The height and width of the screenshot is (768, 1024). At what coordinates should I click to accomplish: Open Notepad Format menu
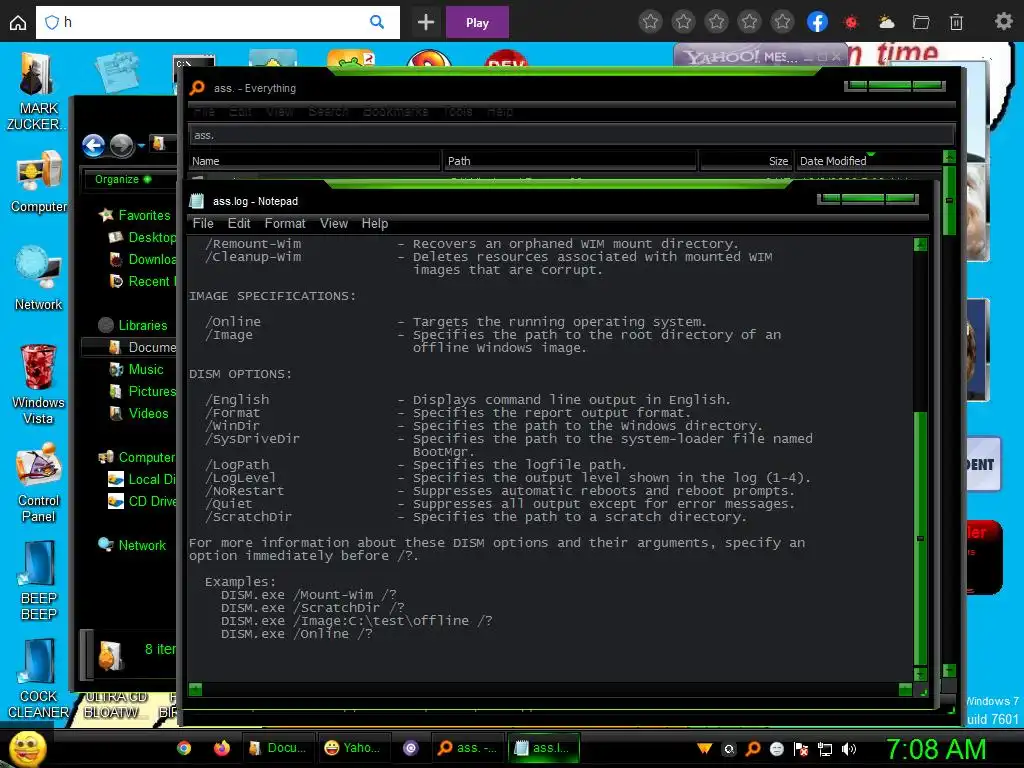[285, 223]
